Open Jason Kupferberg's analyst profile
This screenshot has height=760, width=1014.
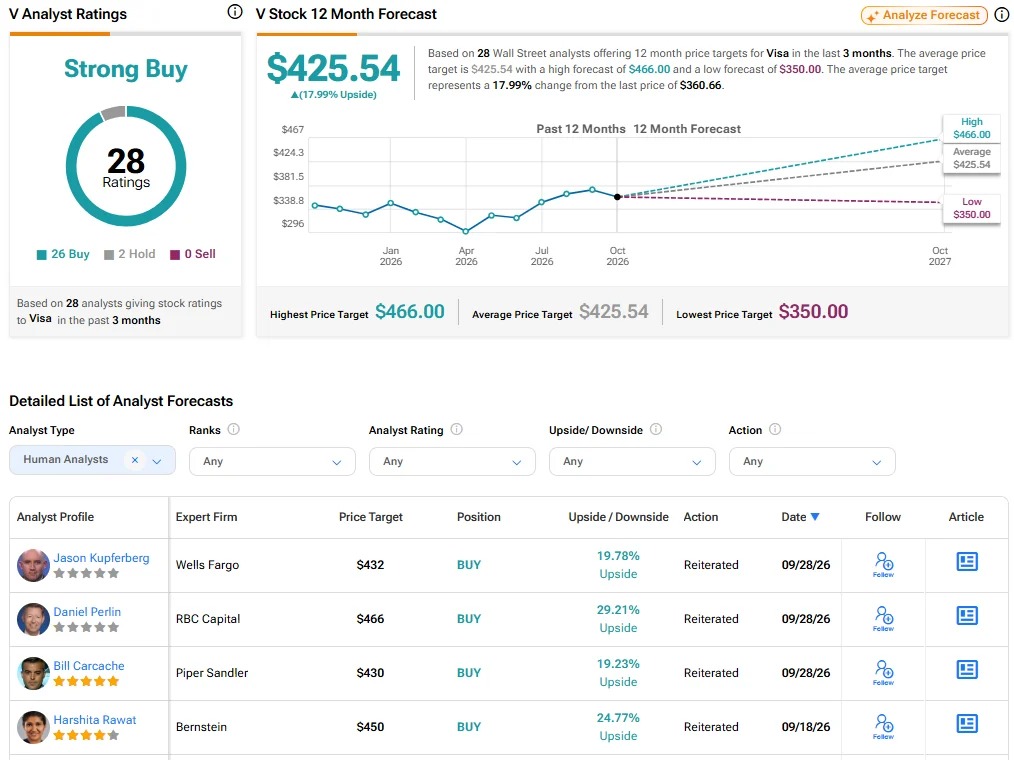point(102,558)
